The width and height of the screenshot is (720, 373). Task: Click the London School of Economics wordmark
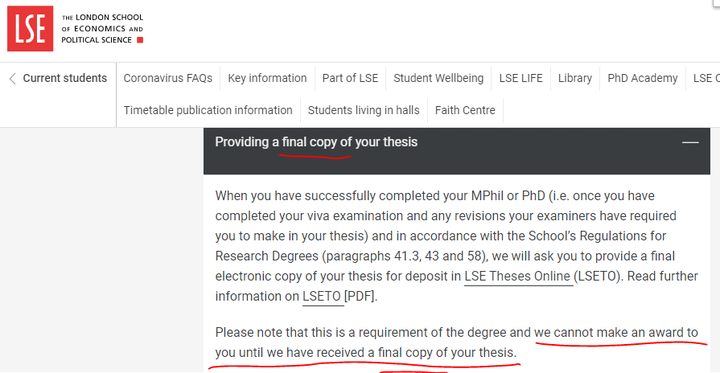102,28
